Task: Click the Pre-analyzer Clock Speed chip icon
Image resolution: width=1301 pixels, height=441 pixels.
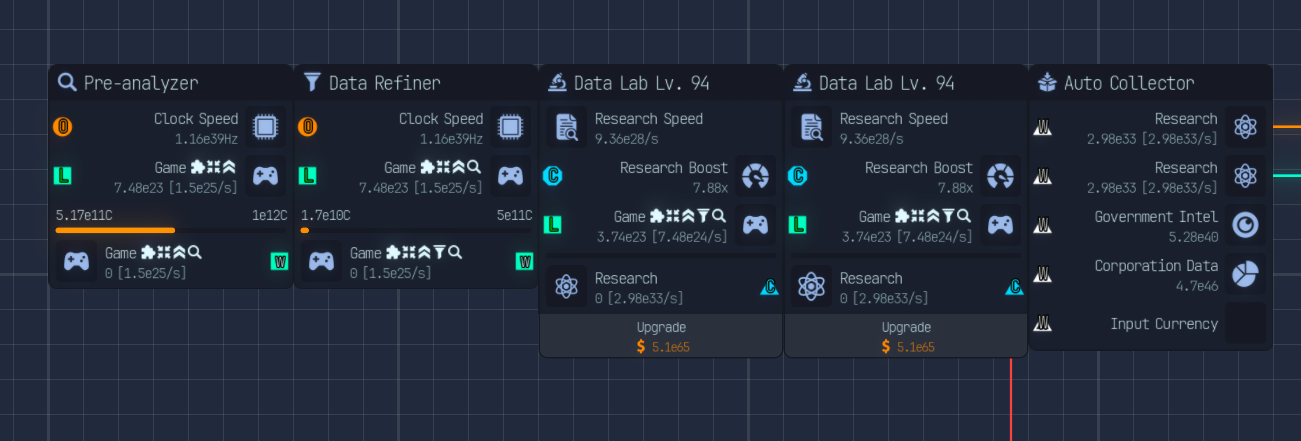Action: (265, 127)
